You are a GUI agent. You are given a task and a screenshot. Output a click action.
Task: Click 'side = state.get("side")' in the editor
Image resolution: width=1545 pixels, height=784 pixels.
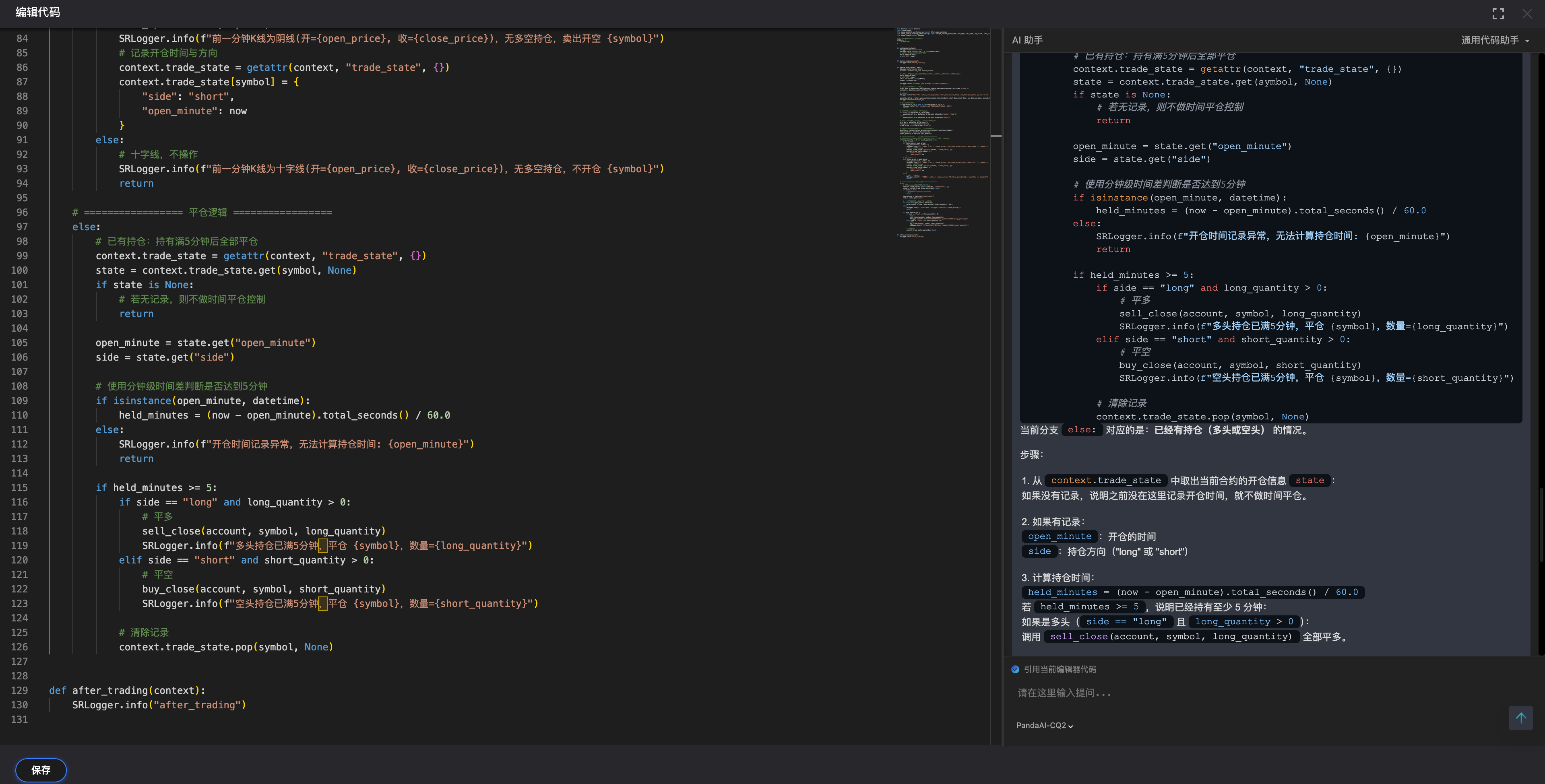pos(165,357)
